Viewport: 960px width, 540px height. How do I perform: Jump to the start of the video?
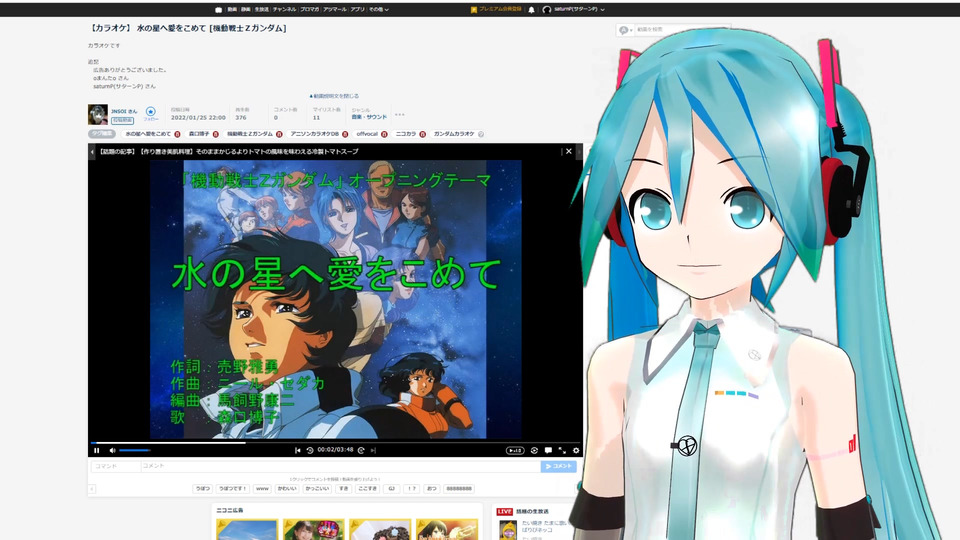[x=298, y=451]
